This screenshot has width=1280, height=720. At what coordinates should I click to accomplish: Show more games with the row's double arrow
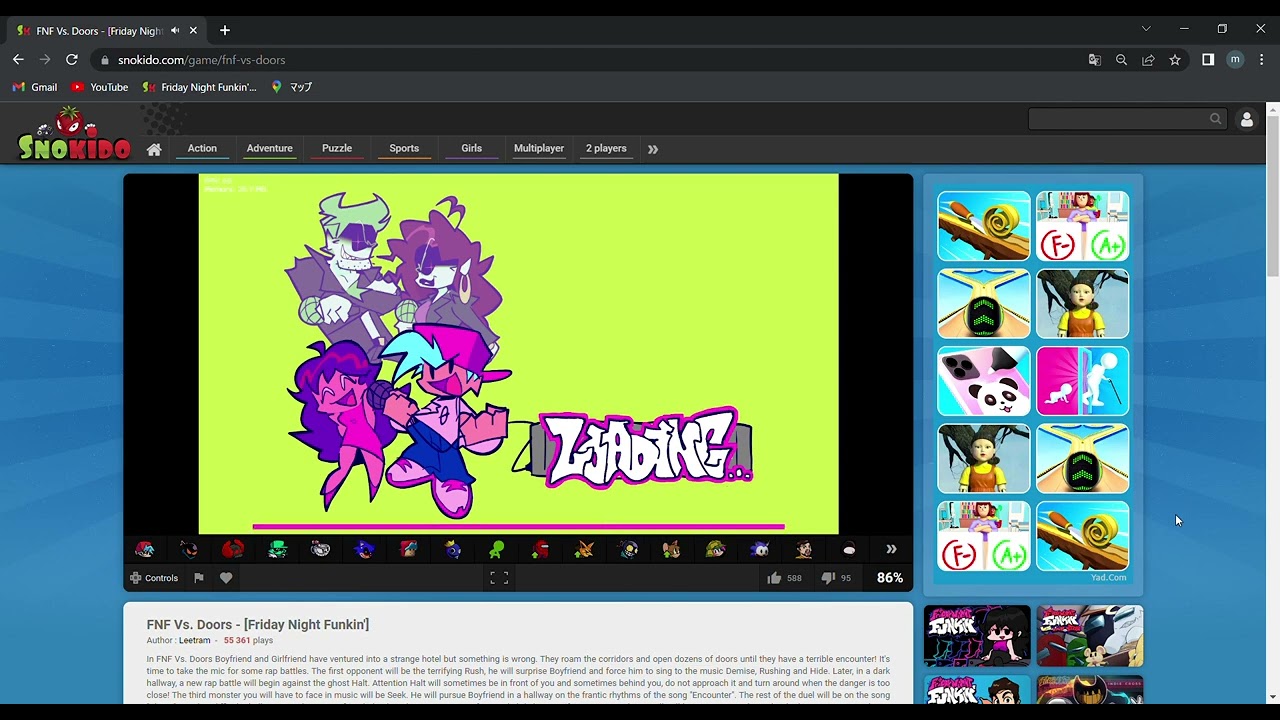891,549
